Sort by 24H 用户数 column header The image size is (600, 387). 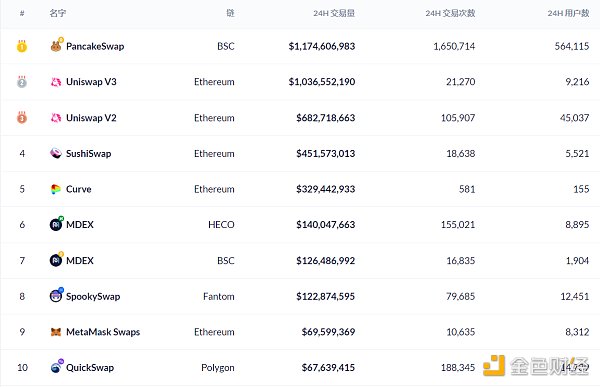[x=568, y=13]
